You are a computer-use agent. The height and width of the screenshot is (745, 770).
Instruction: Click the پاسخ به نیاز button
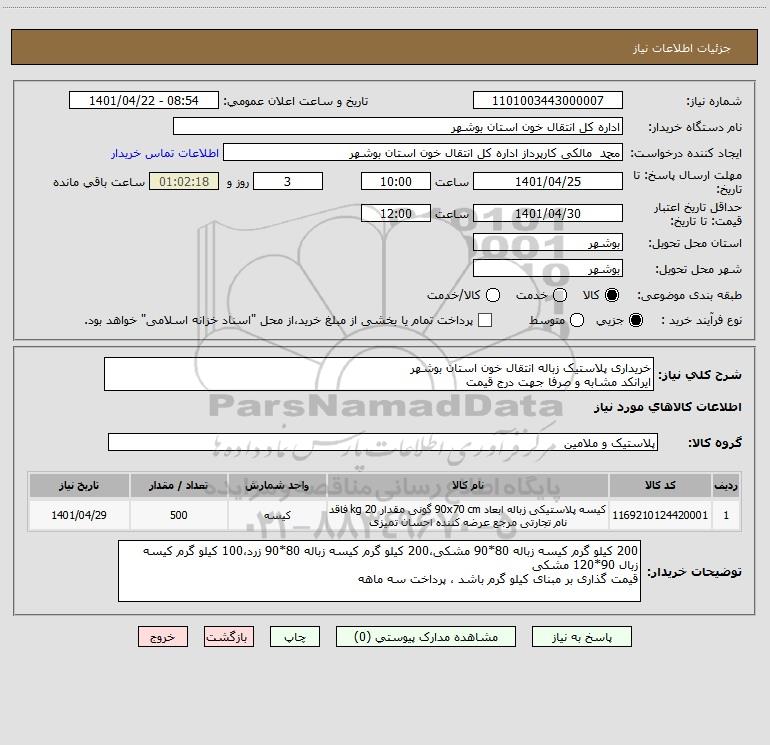pos(582,636)
